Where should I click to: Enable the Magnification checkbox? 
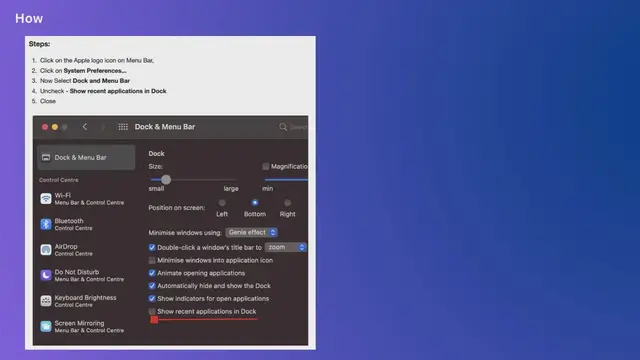click(x=266, y=166)
